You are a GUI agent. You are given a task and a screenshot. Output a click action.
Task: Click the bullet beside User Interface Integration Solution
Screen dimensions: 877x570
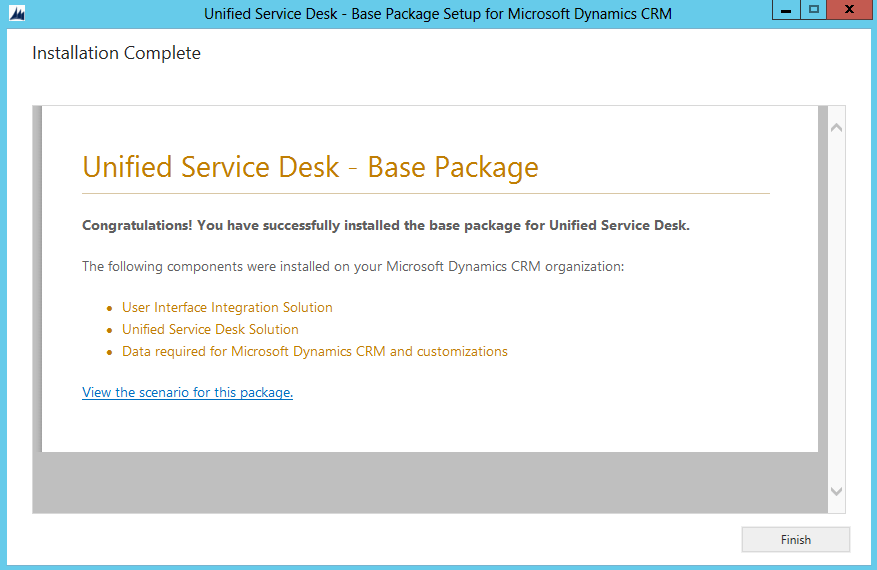(110, 309)
